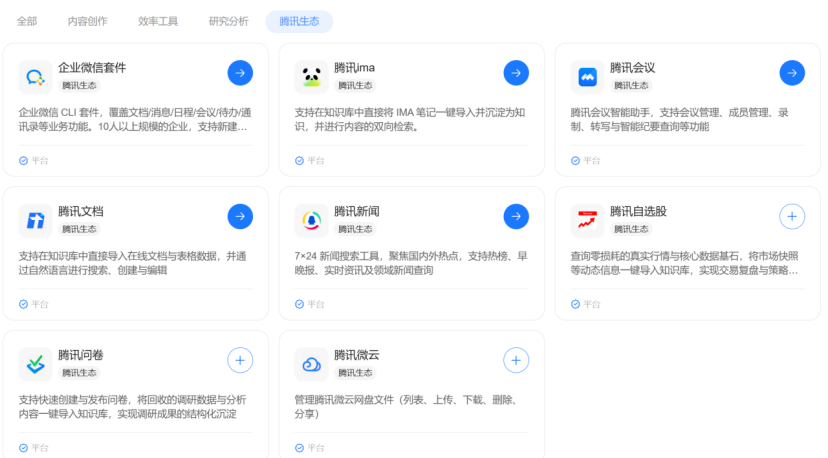This screenshot has height=458, width=828.
Task: Click the description starting 腾讯会议智能助手
Action: (x=680, y=119)
